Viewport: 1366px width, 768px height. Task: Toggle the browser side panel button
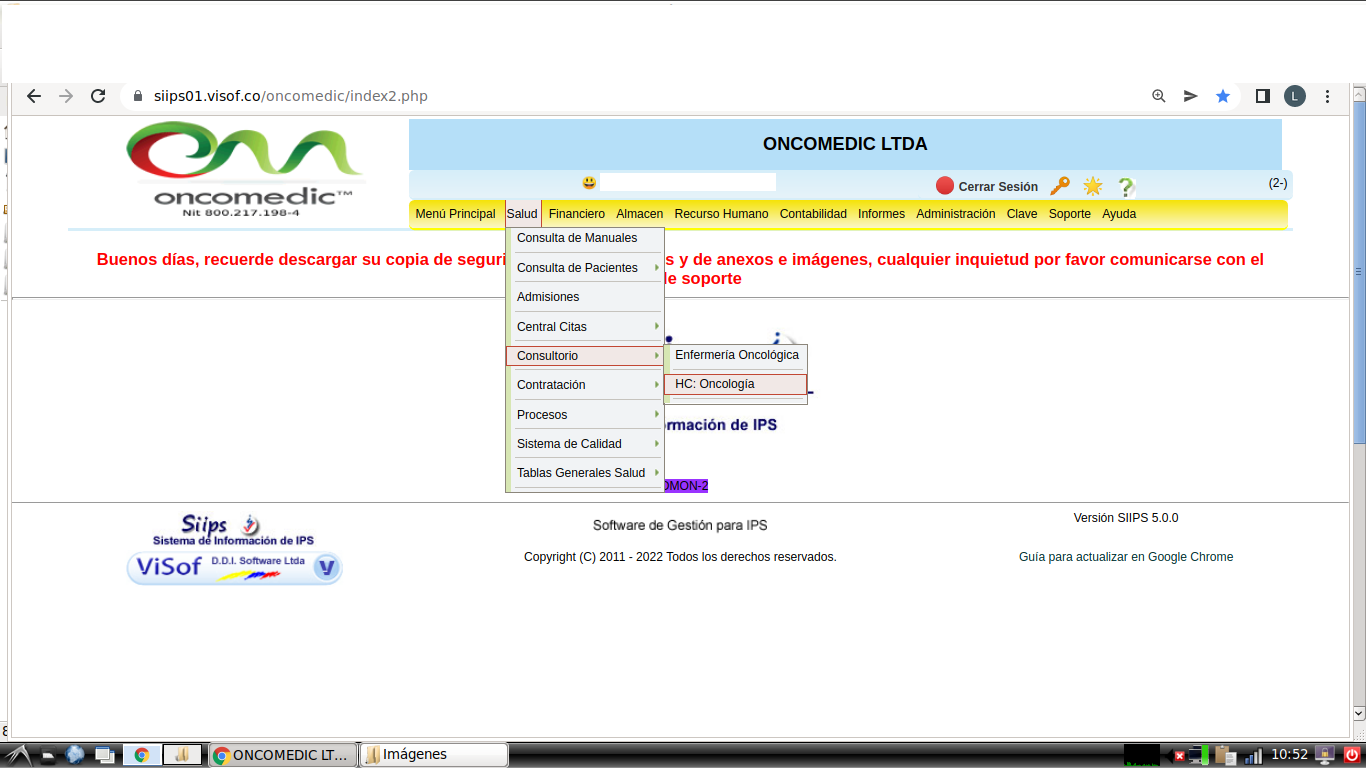(x=1263, y=96)
